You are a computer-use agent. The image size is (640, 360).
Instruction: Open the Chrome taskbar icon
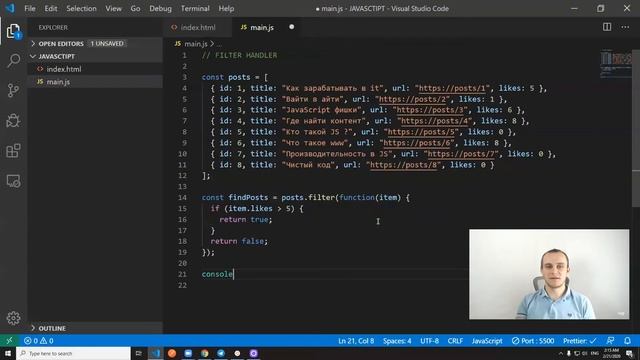pyautogui.click(x=204, y=353)
